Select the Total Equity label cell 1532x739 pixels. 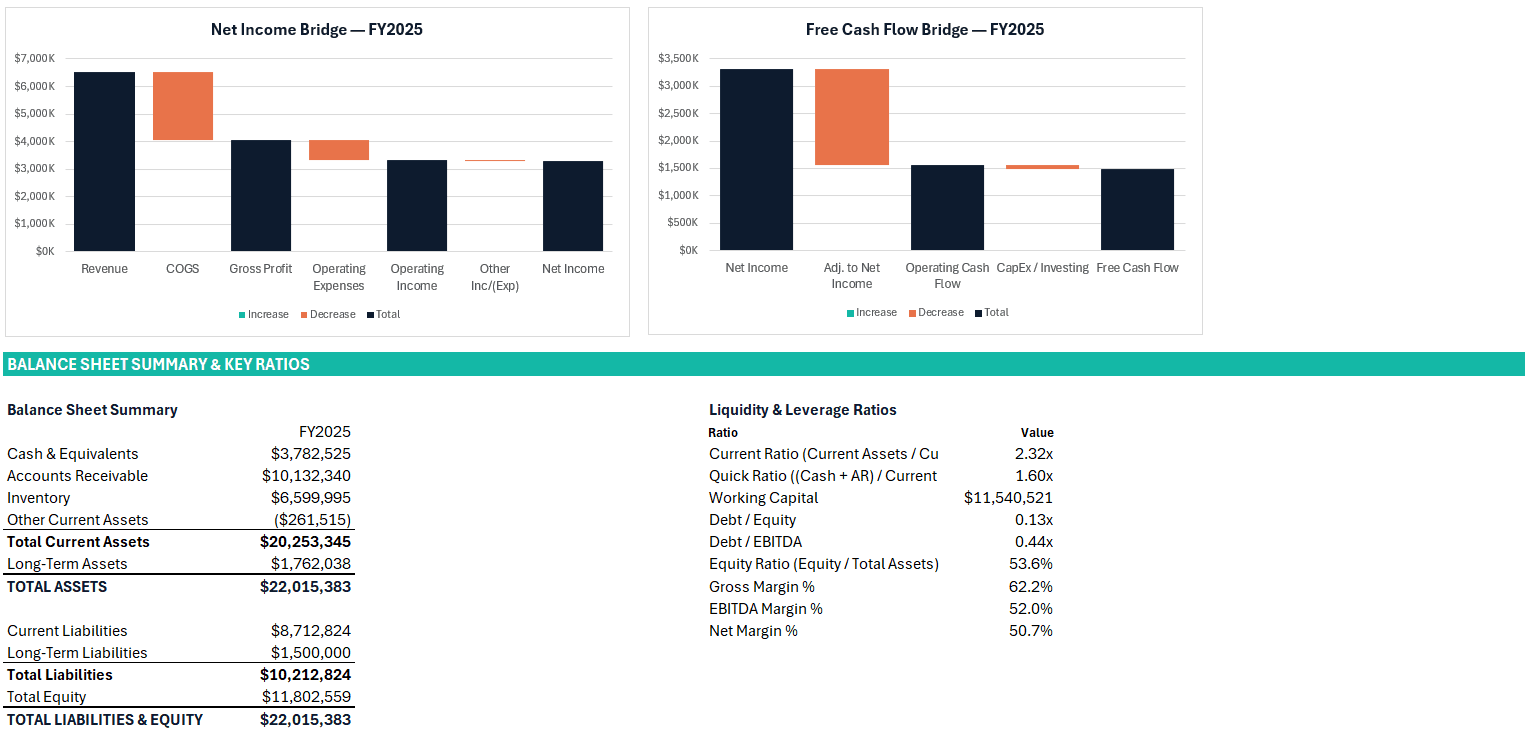(47, 697)
